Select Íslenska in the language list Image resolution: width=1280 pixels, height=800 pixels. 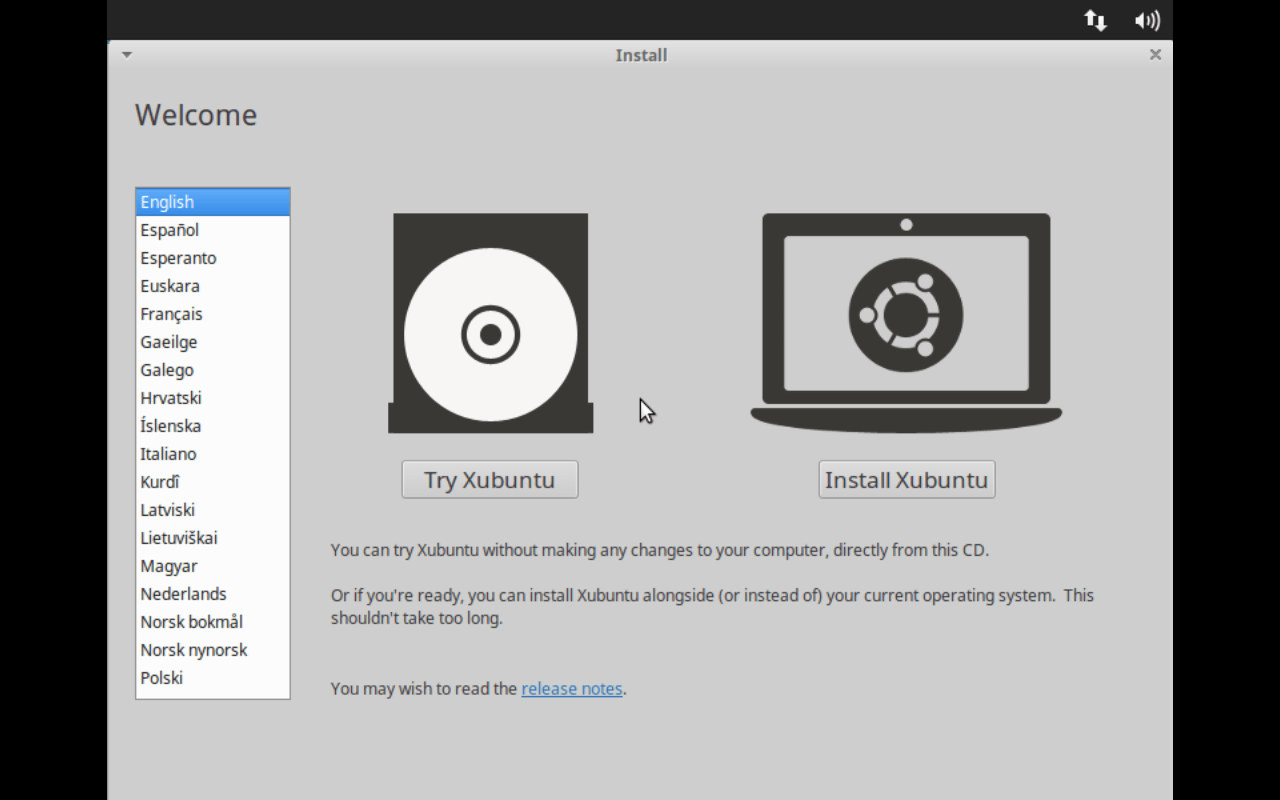[213, 426]
